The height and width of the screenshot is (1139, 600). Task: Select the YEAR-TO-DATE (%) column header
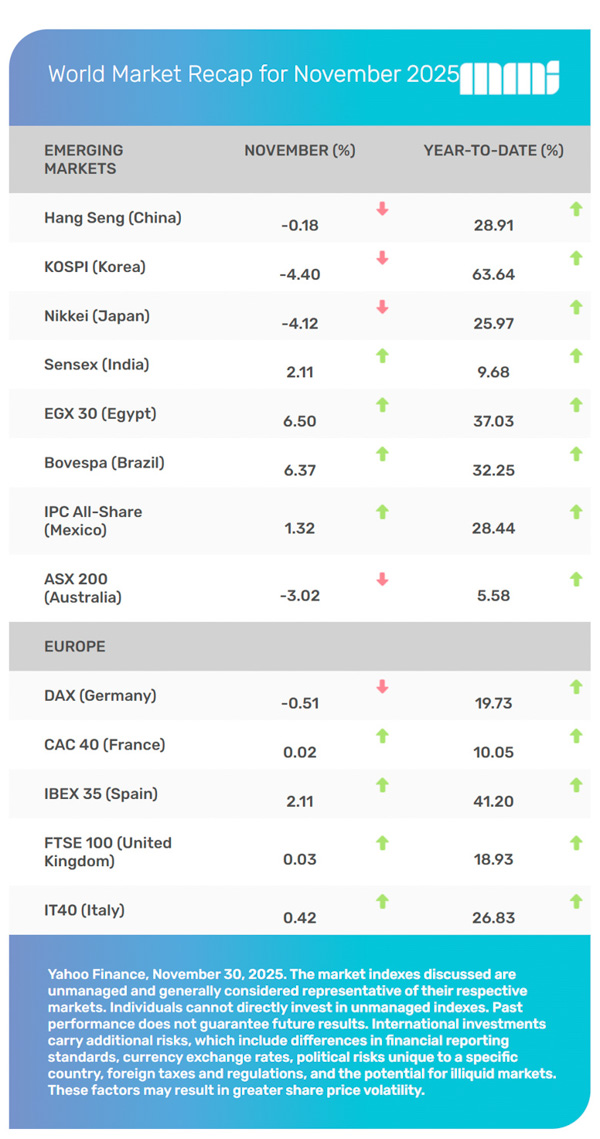click(493, 150)
